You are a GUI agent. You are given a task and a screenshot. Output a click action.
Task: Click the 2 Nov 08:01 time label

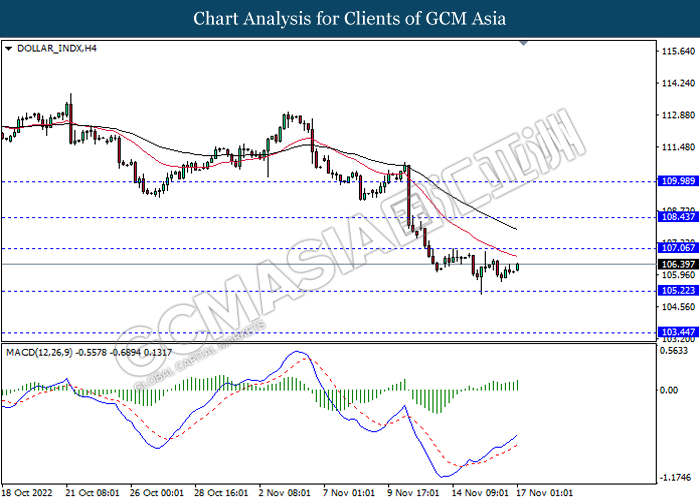point(284,493)
